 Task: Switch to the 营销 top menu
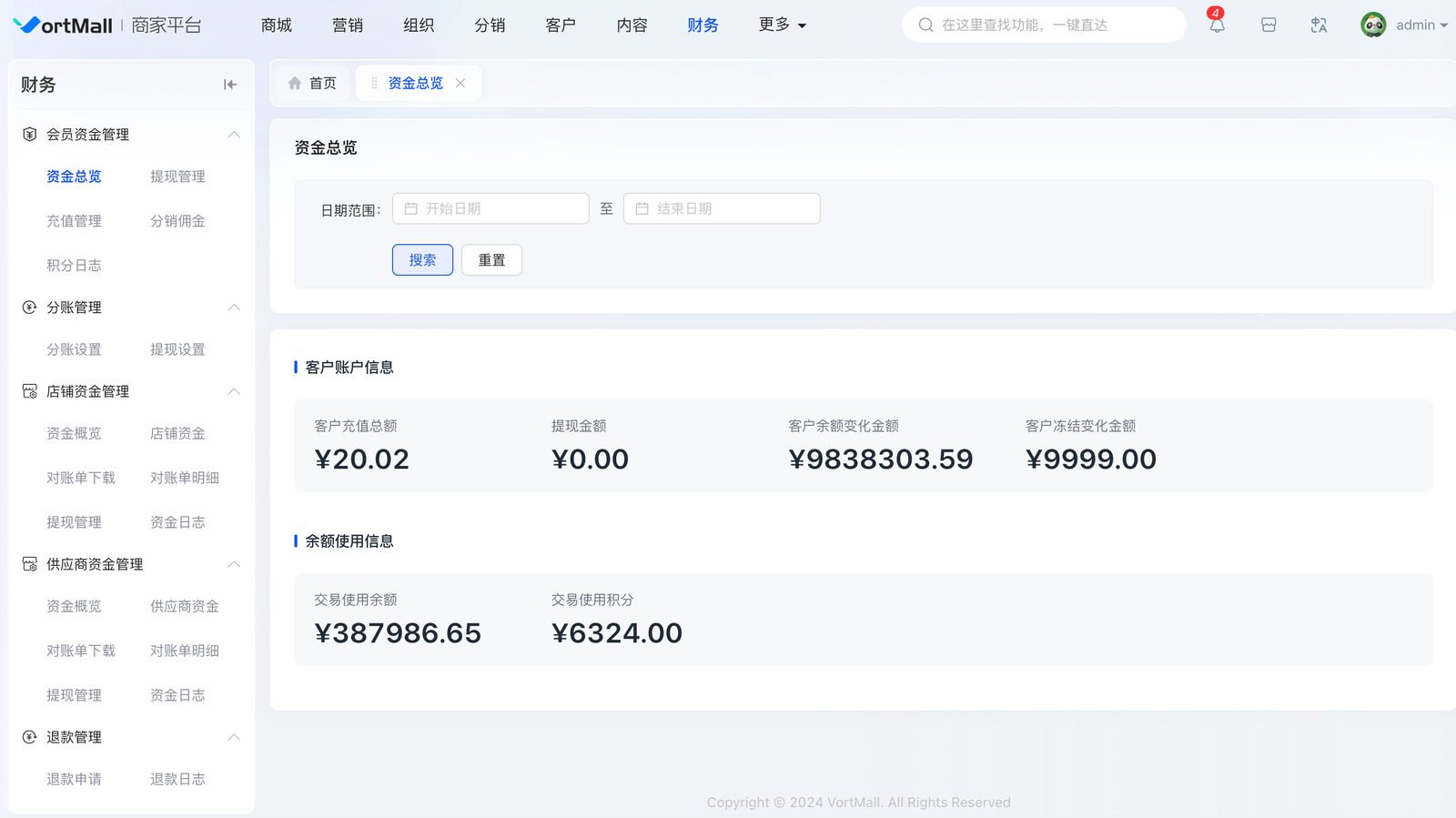[348, 25]
